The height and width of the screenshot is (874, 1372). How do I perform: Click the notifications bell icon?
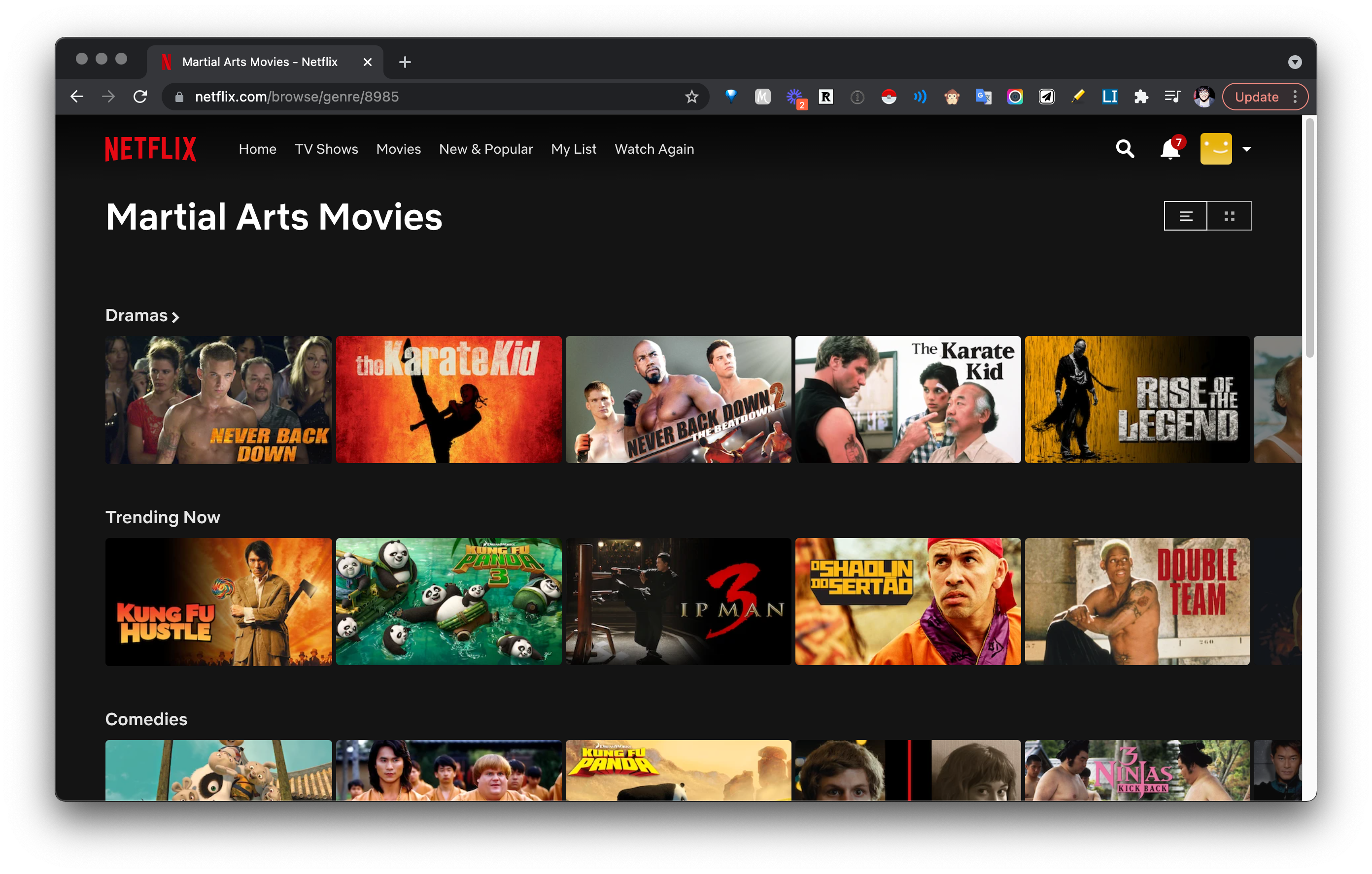[1167, 150]
